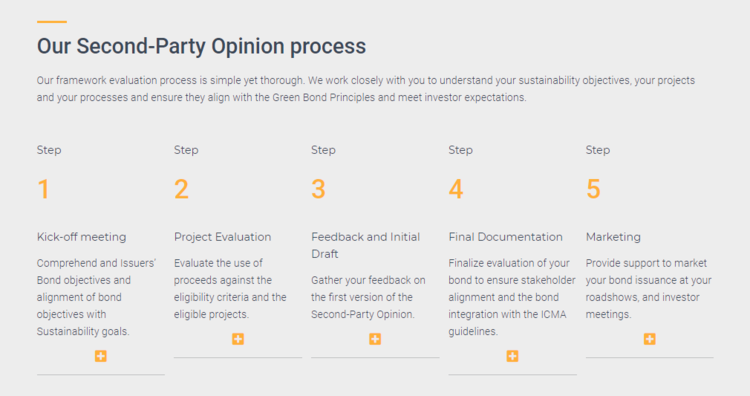Click the roadshows and investor meetings text
750x396 pixels.
(649, 288)
